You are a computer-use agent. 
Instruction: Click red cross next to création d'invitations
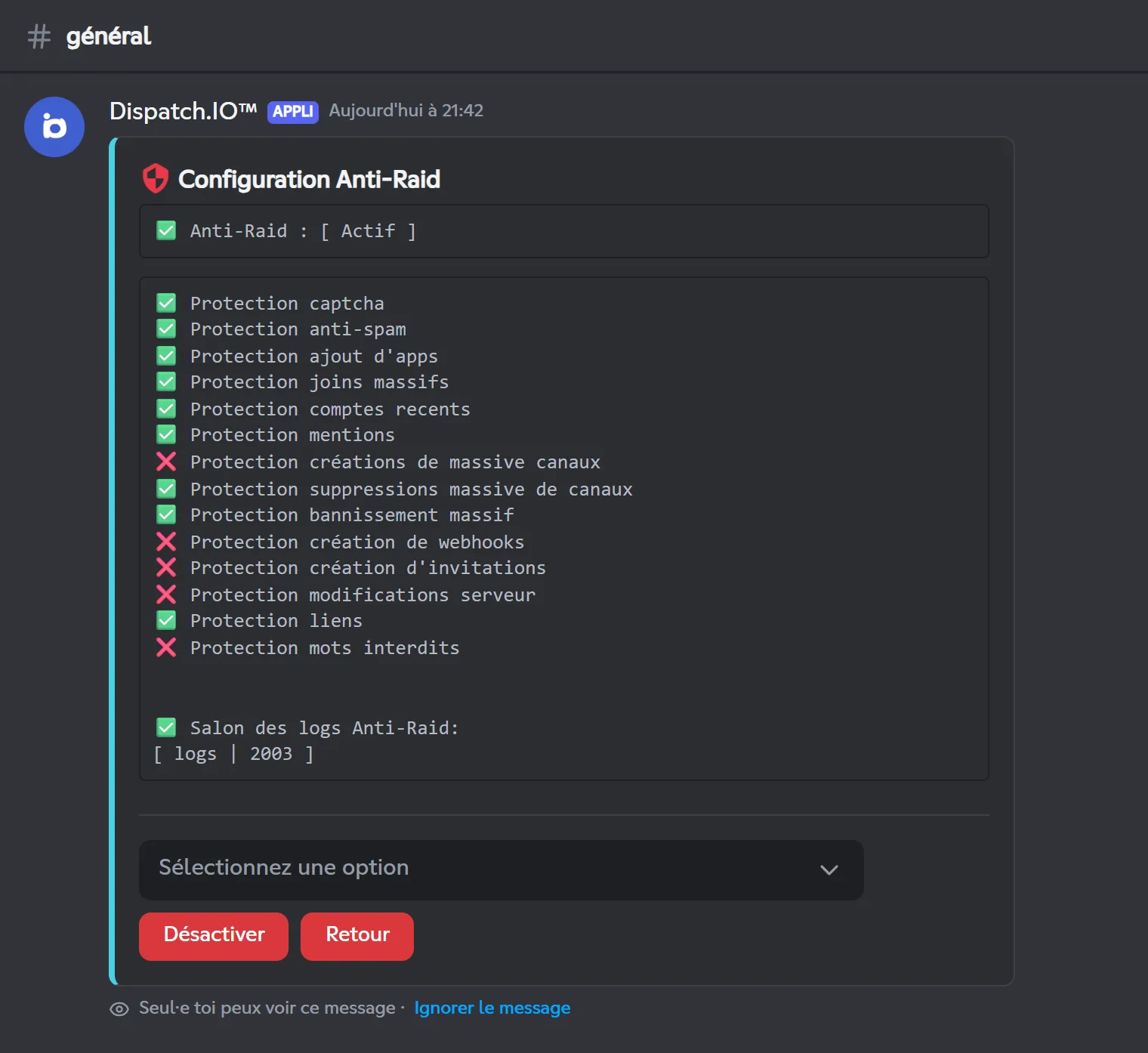pos(166,567)
